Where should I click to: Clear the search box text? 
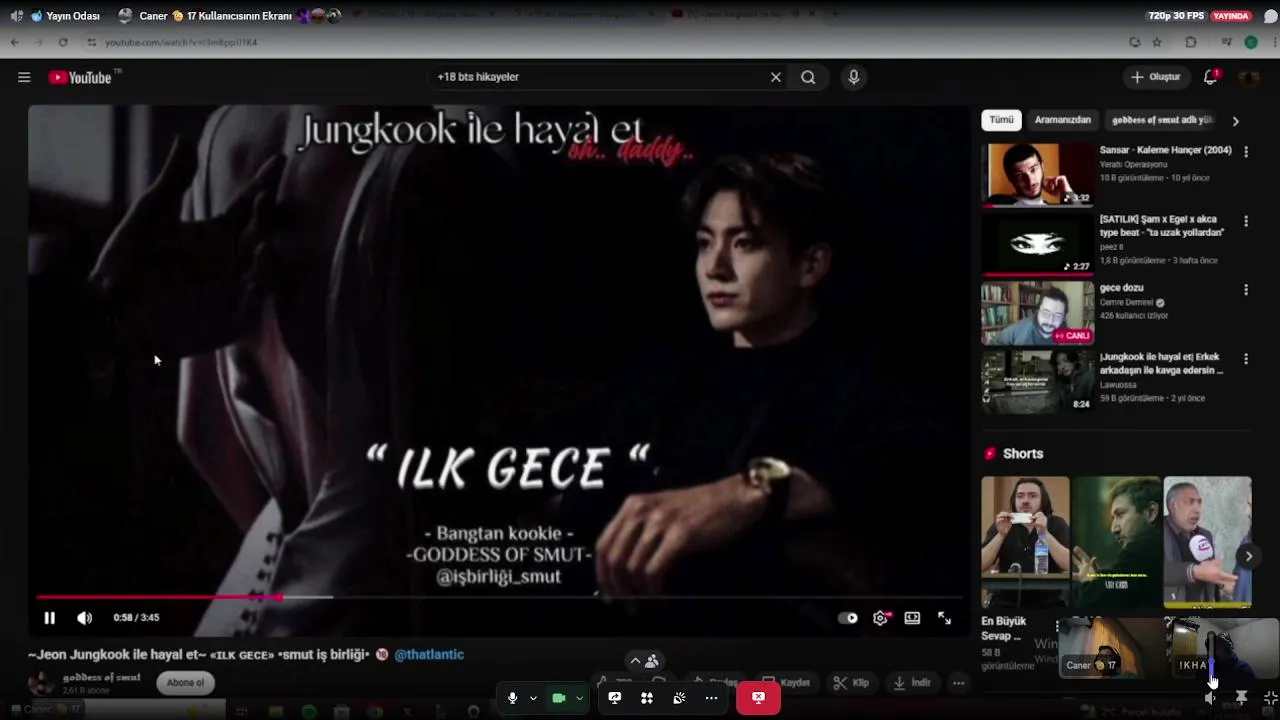click(775, 77)
